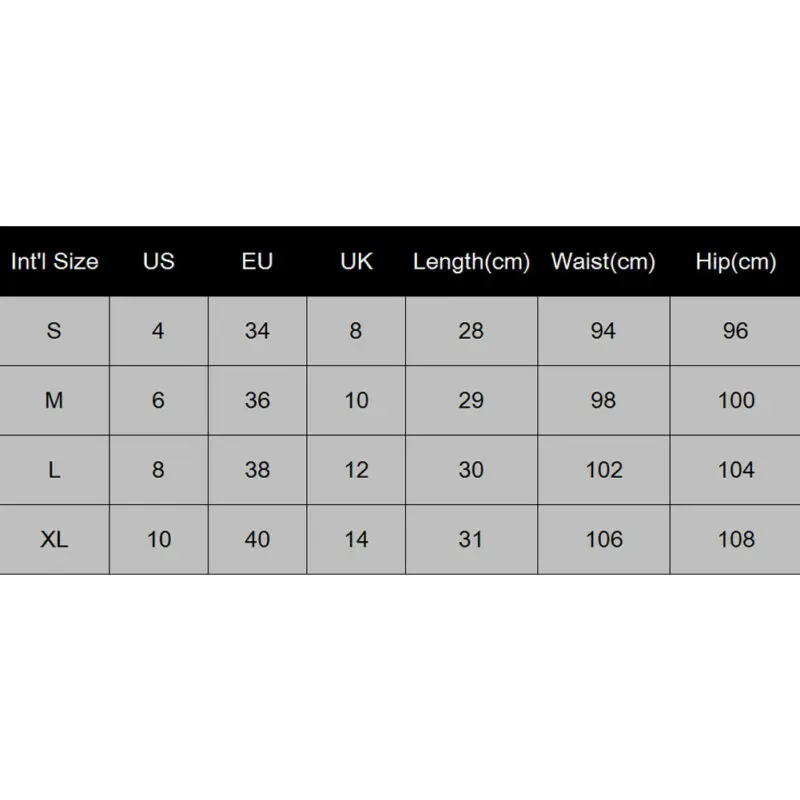Screen dimensions: 800x800
Task: Select the length value 30 cell
Action: click(x=471, y=470)
